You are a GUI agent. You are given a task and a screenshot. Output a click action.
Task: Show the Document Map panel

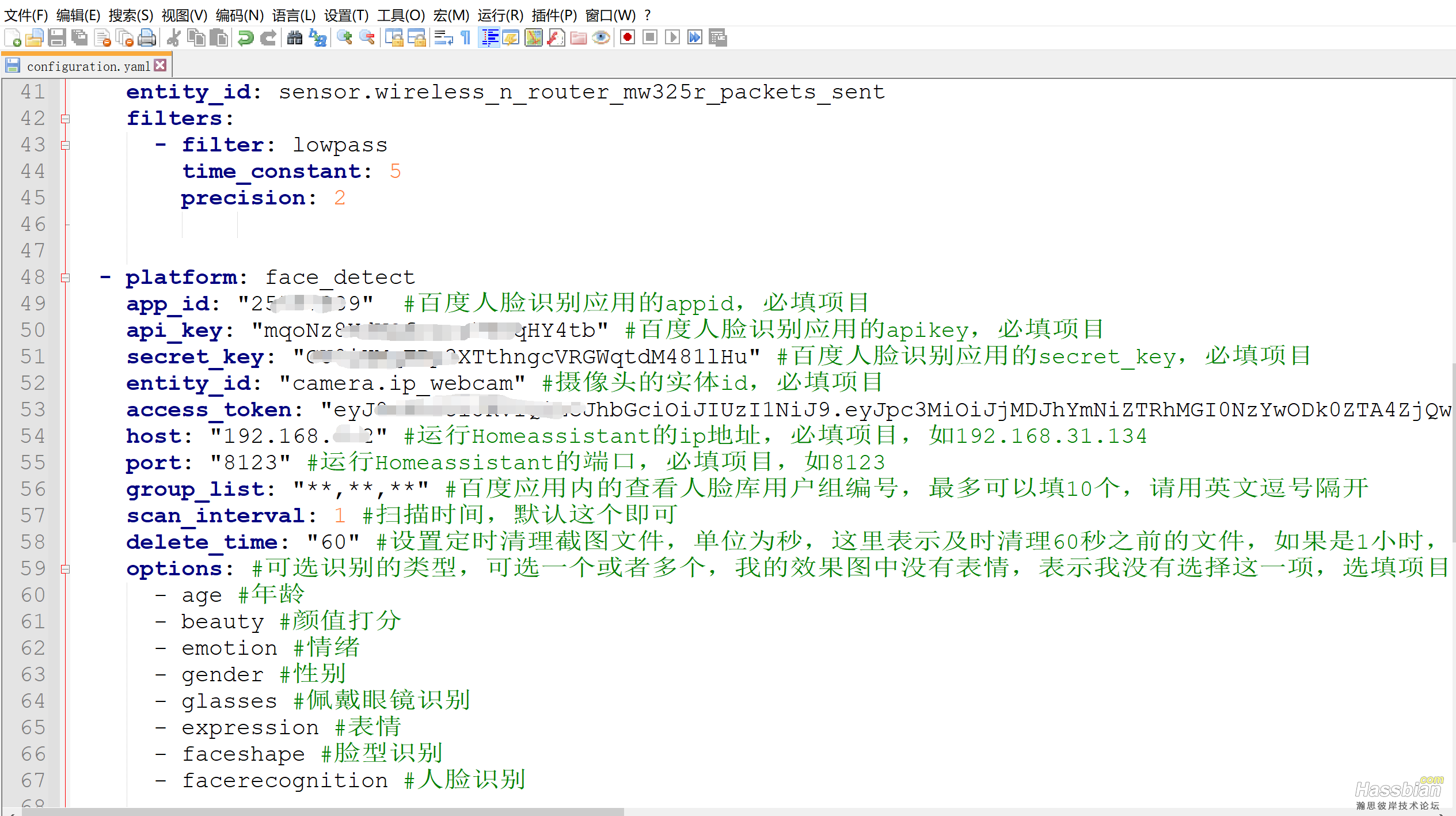pyautogui.click(x=534, y=38)
